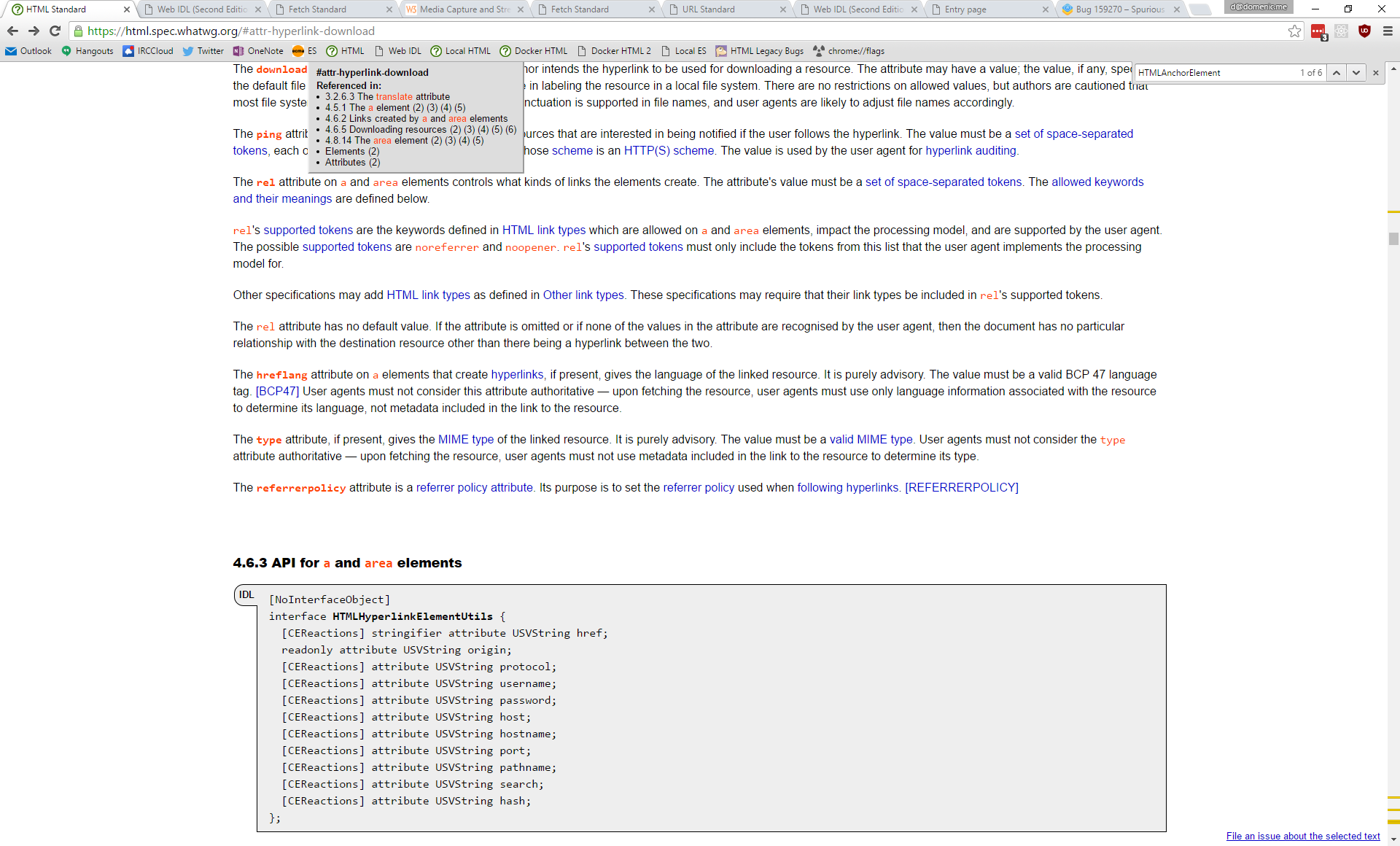The width and height of the screenshot is (1400, 846).
Task: Click the vertical scrollbar thumb
Action: coord(1393,238)
